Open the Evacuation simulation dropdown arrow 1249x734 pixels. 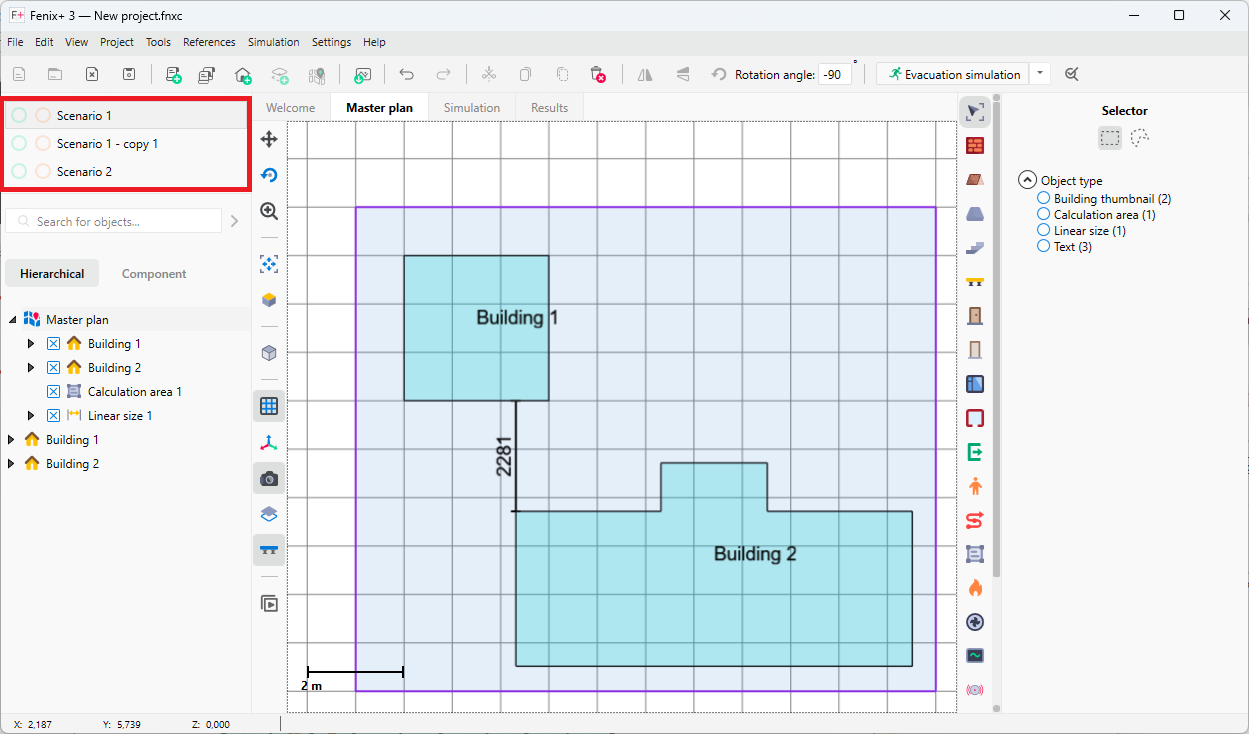click(1040, 74)
